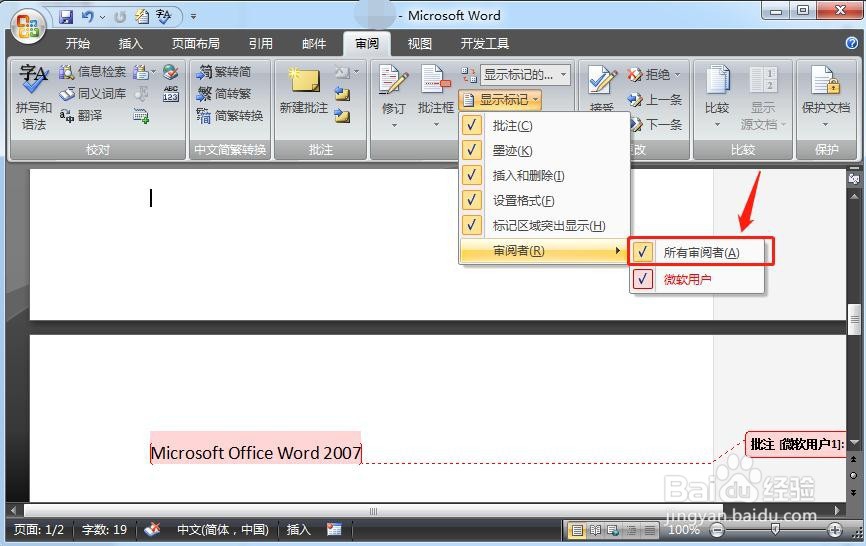Save document via quick access toolbar

pos(66,17)
